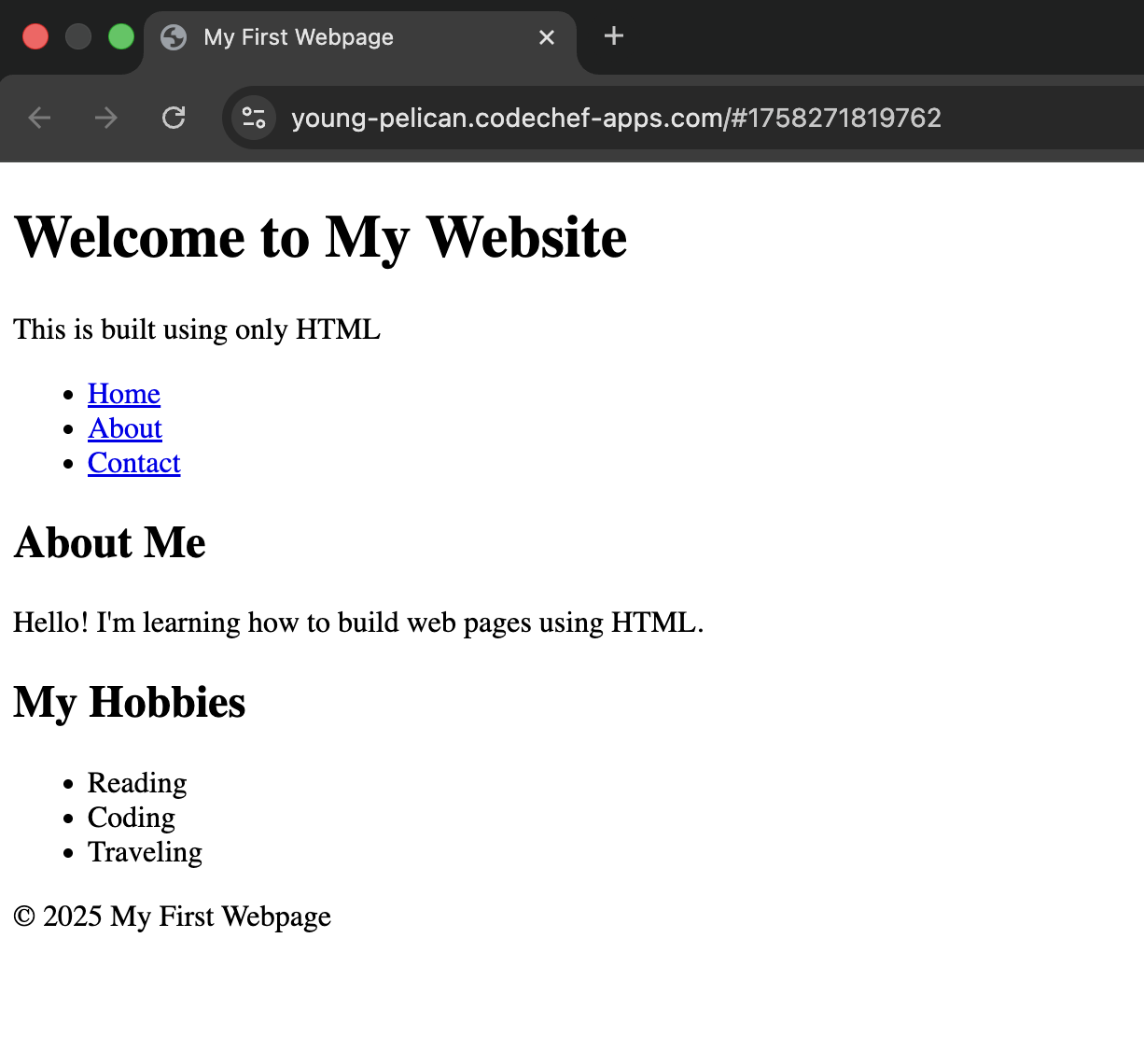Open a new tab with plus button
This screenshot has width=1144, height=1064.
click(x=613, y=36)
